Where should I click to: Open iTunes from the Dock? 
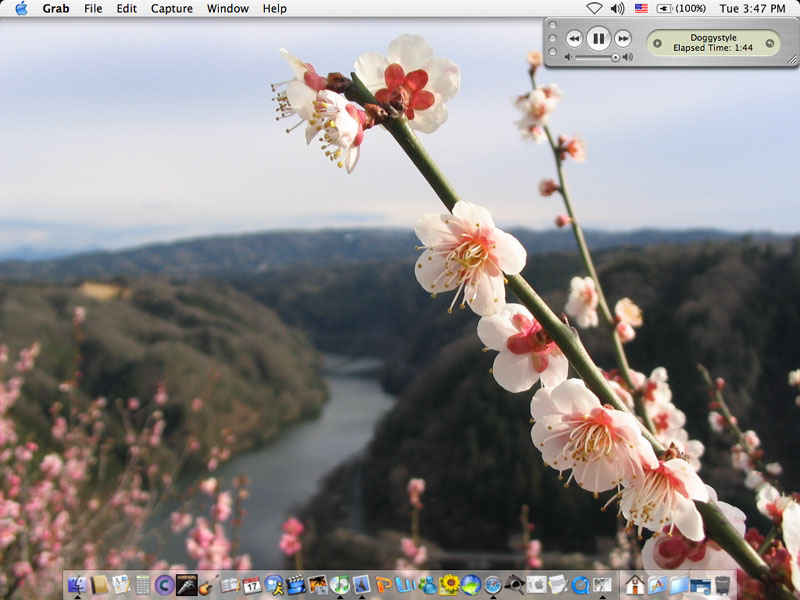pos(340,584)
